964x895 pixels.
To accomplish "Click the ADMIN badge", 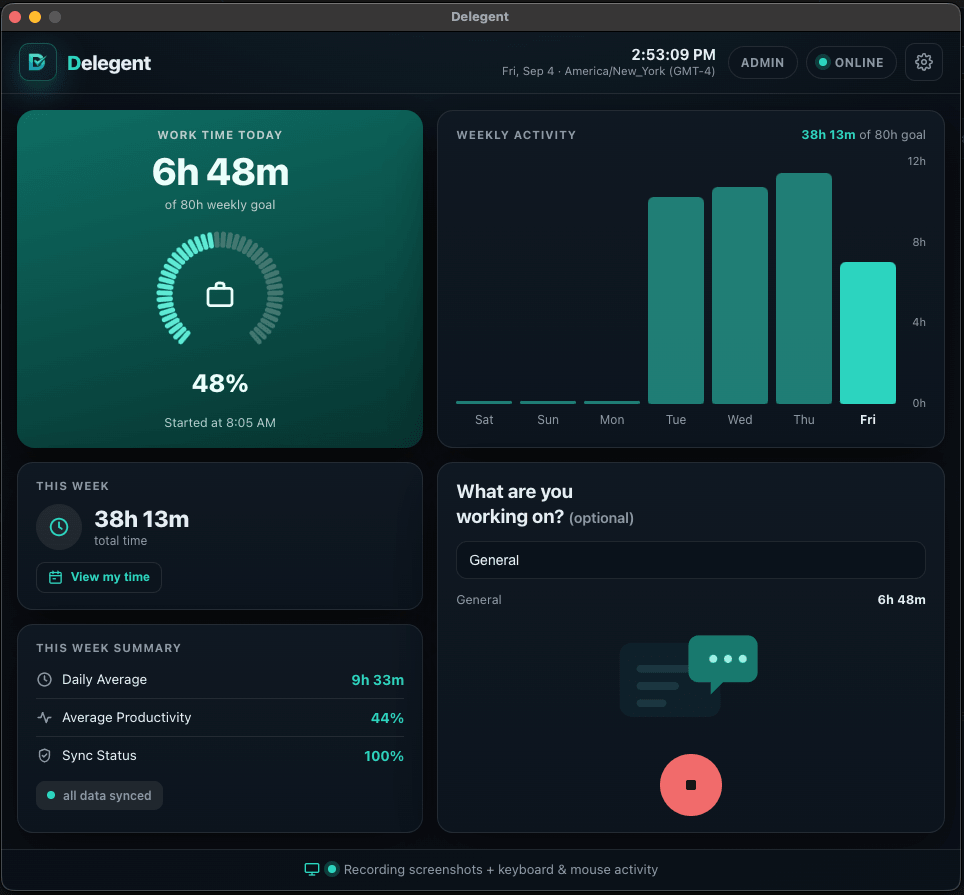I will (x=762, y=63).
